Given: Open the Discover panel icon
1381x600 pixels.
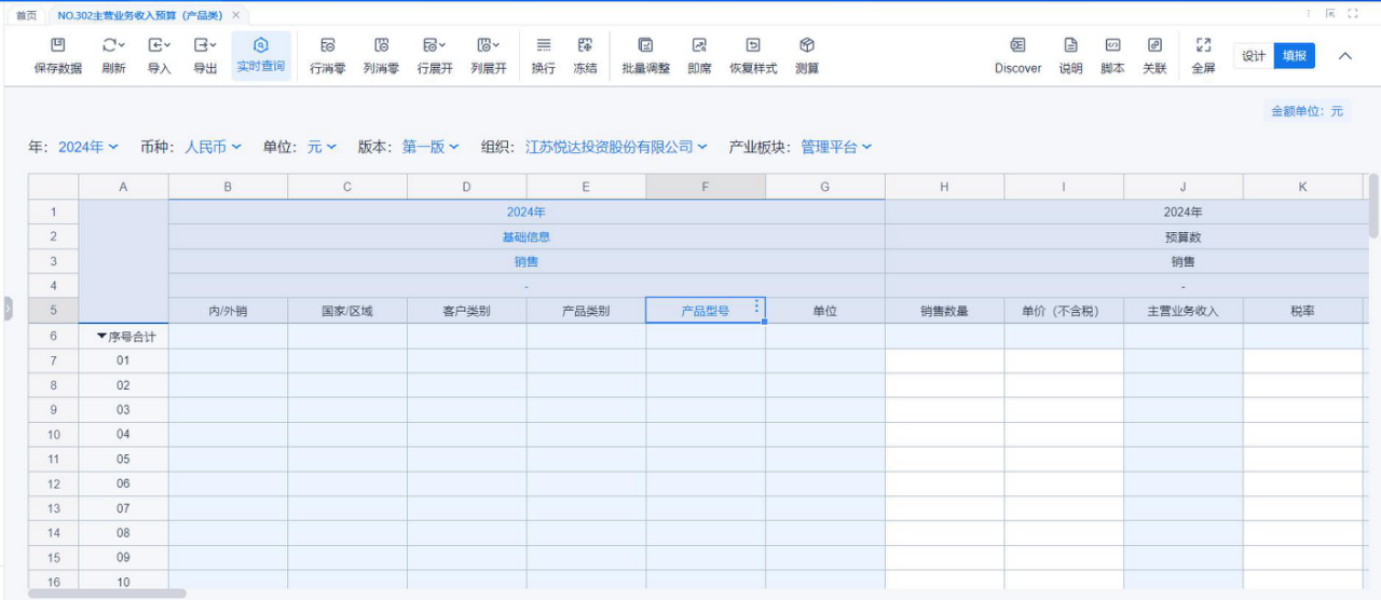Looking at the screenshot, I should [1017, 46].
